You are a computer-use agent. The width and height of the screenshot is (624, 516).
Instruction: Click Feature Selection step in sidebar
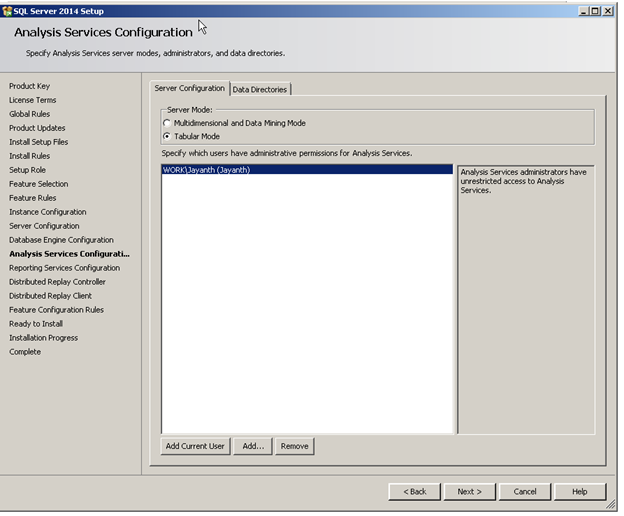click(39, 184)
